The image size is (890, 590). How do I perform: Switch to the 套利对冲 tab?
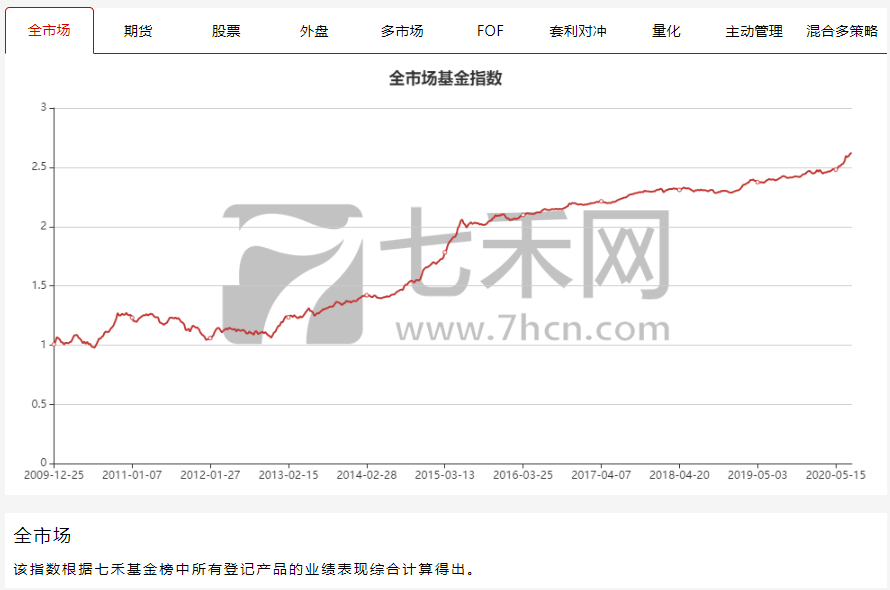(578, 31)
